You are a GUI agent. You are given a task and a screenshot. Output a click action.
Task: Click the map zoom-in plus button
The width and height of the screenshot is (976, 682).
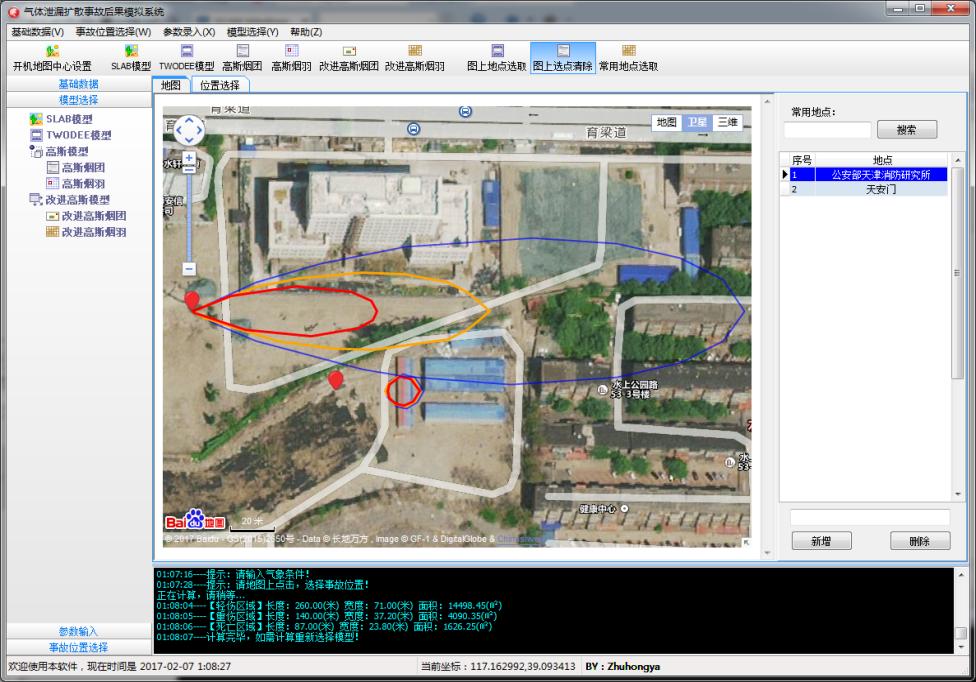189,158
